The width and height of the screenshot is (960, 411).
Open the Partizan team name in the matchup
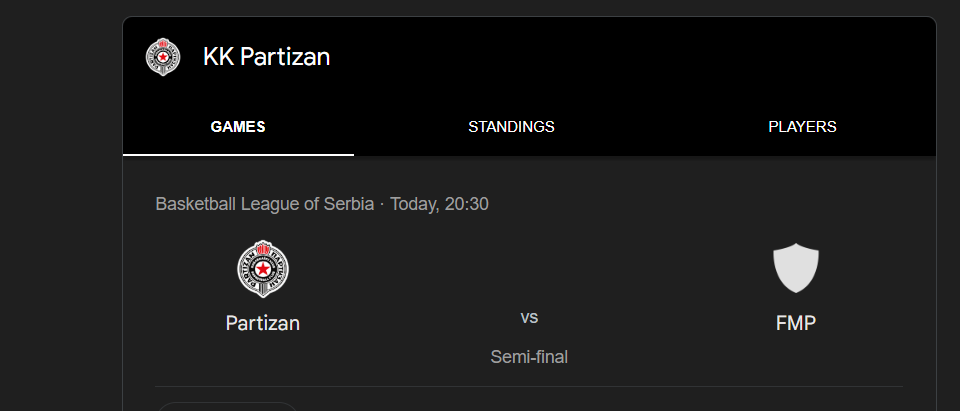[x=263, y=323]
